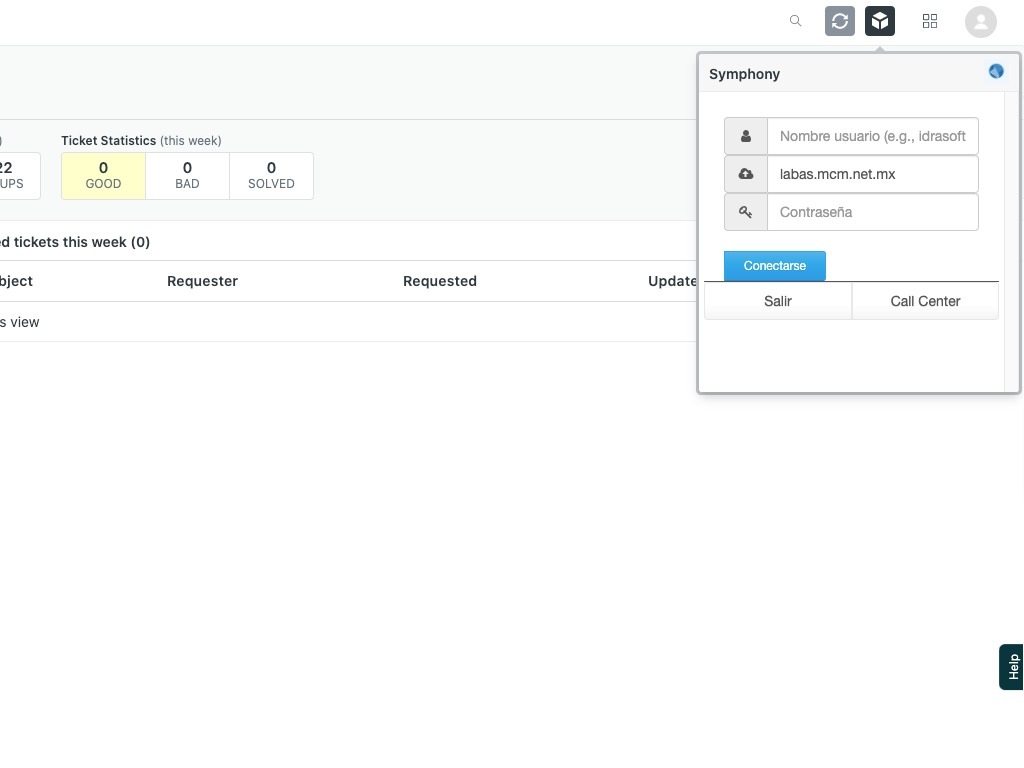The image size is (1024, 768).
Task: Click the GOOD ticket statistic
Action: tap(102, 176)
